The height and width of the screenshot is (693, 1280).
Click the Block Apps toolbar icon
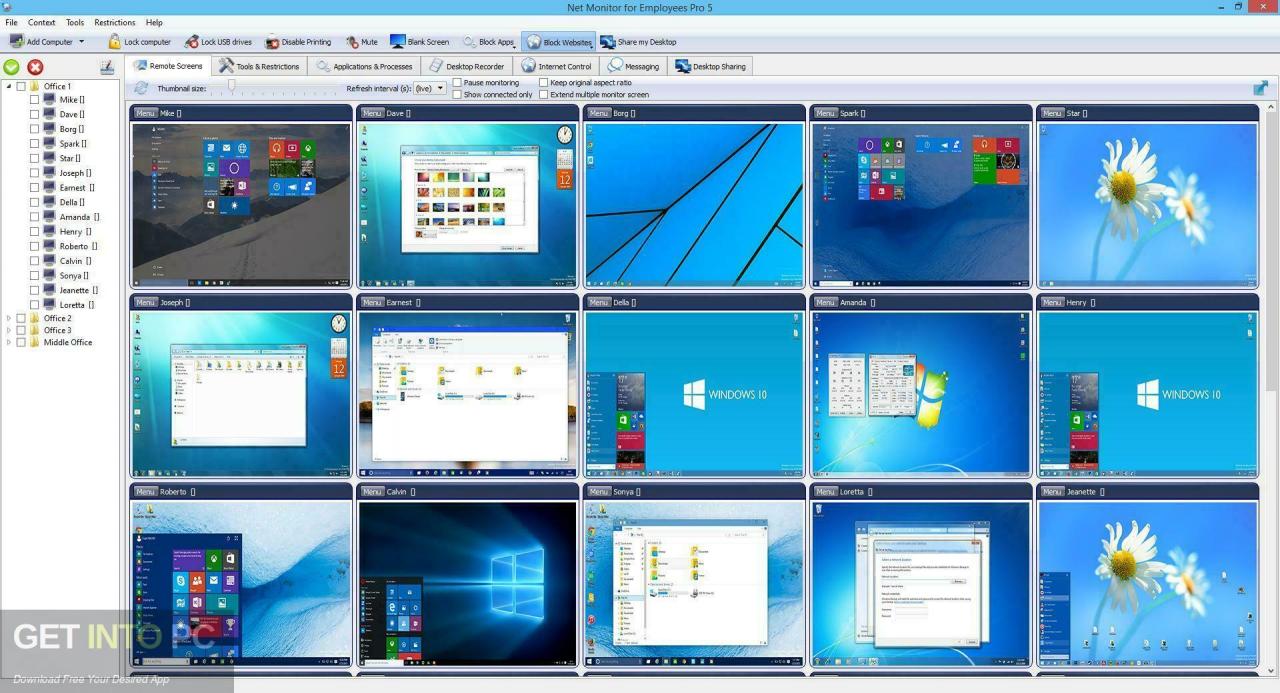(469, 42)
